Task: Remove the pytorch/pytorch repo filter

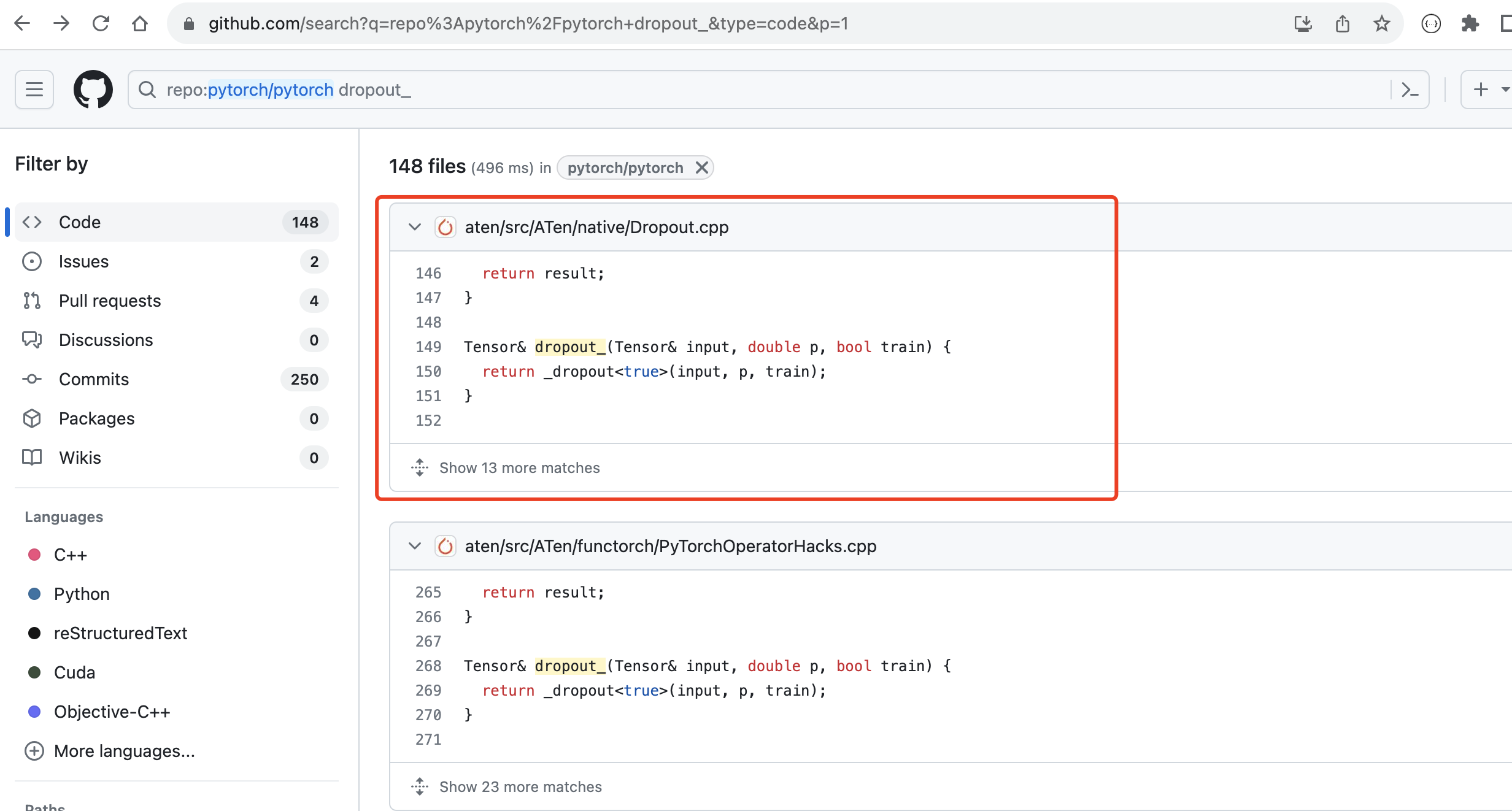Action: (x=702, y=167)
